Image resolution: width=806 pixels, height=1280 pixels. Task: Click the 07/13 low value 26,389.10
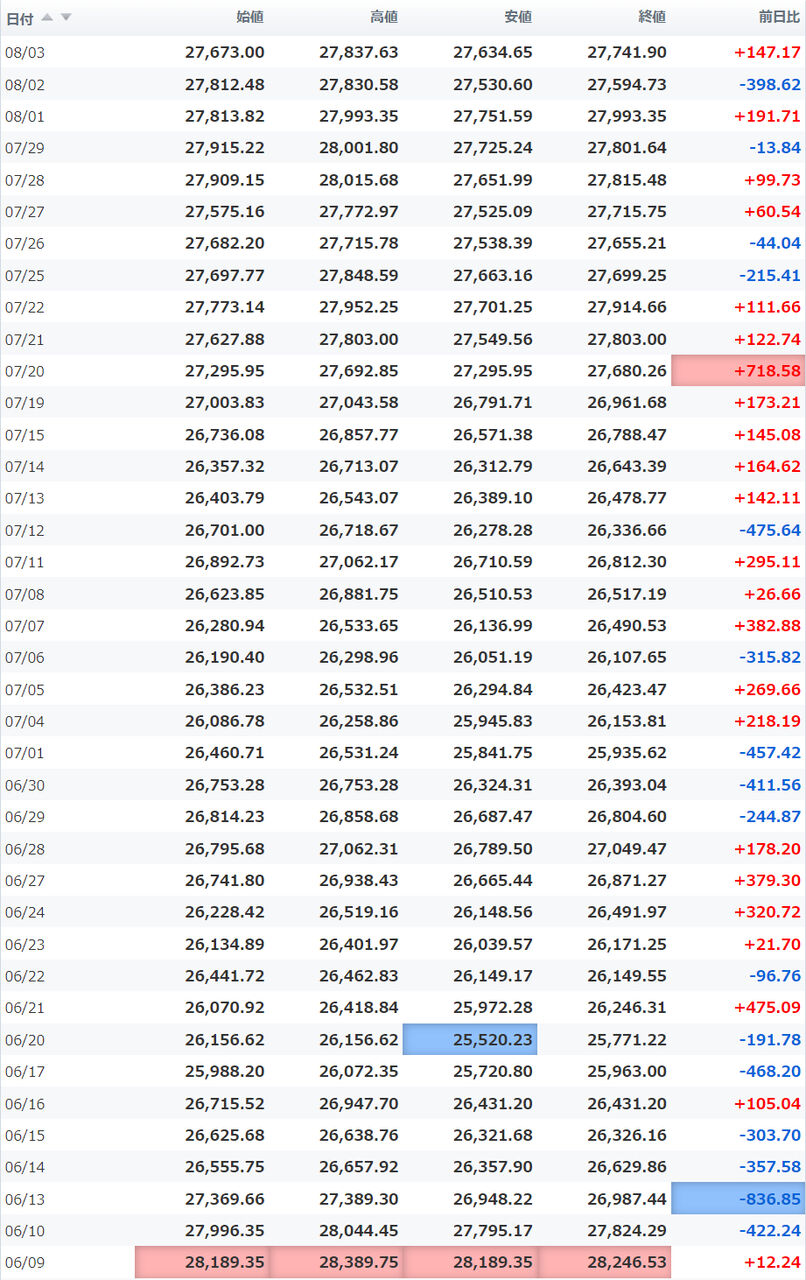pyautogui.click(x=493, y=499)
